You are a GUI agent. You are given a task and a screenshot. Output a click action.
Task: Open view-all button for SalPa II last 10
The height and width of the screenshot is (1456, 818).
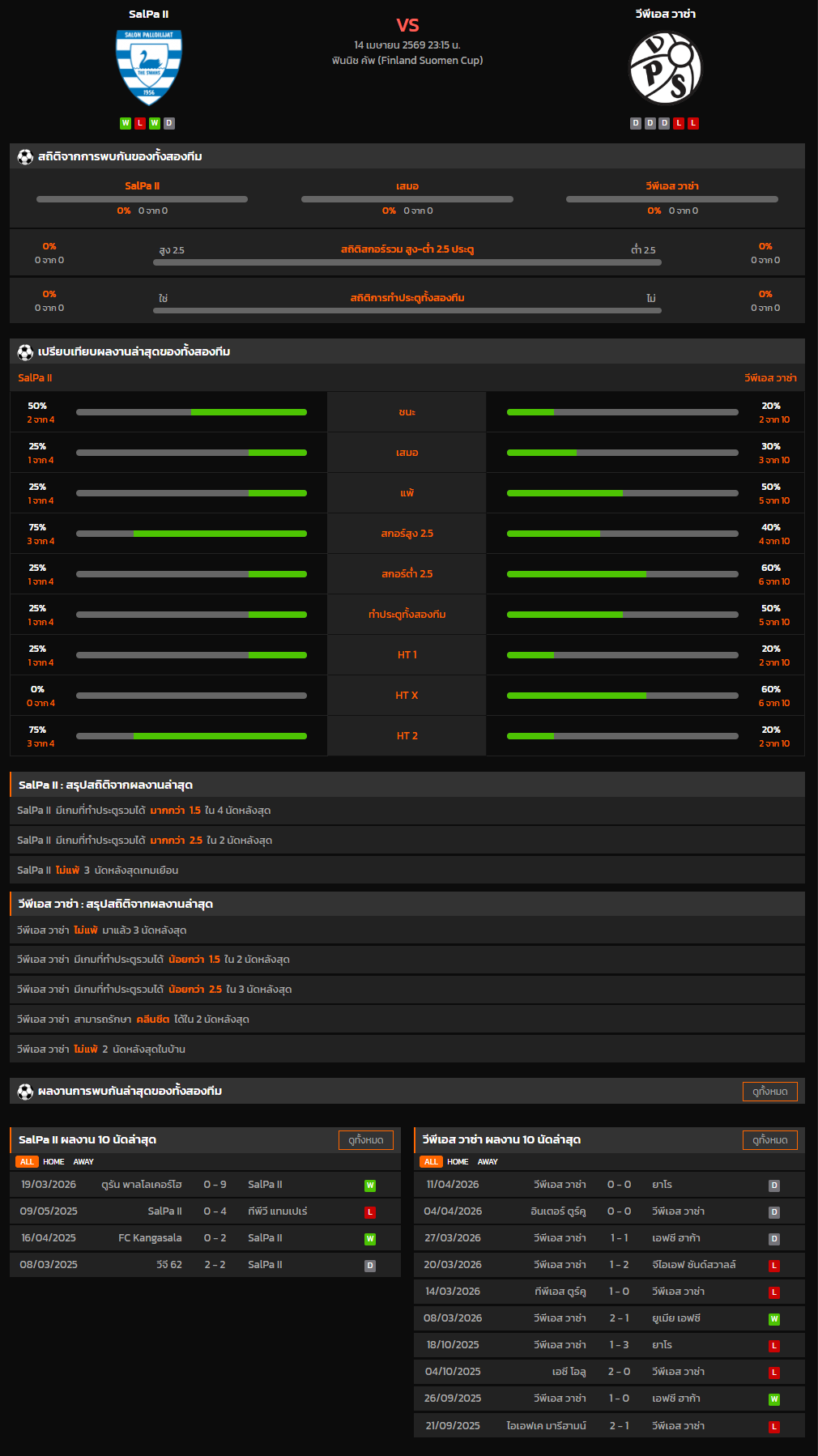pos(365,1140)
